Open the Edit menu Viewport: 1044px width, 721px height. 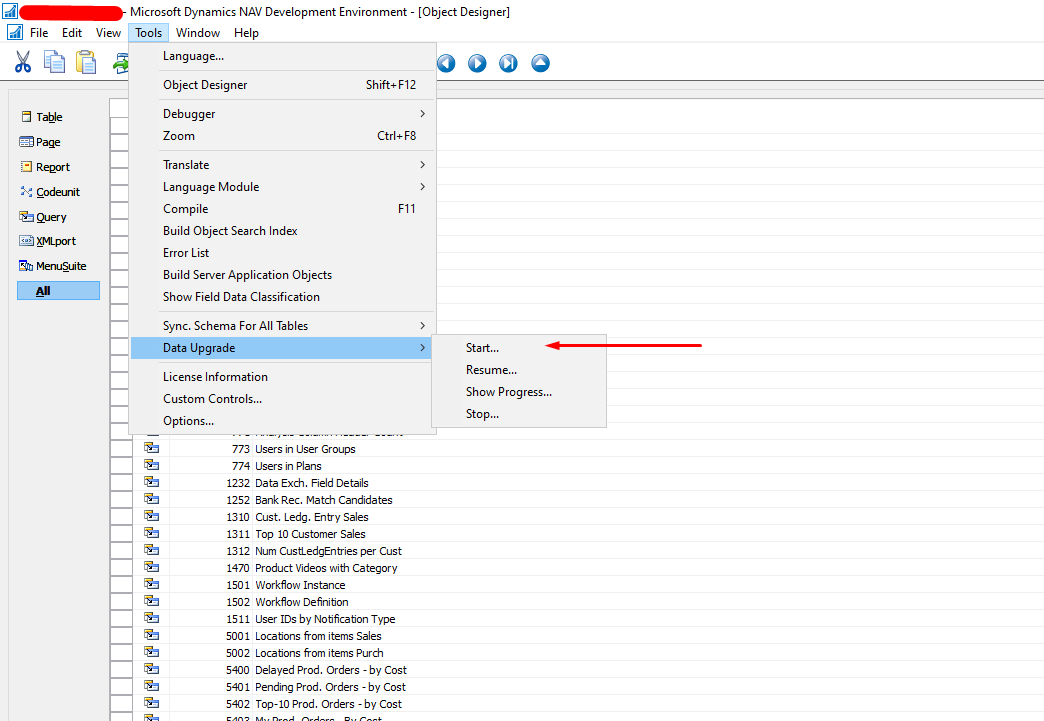[72, 33]
